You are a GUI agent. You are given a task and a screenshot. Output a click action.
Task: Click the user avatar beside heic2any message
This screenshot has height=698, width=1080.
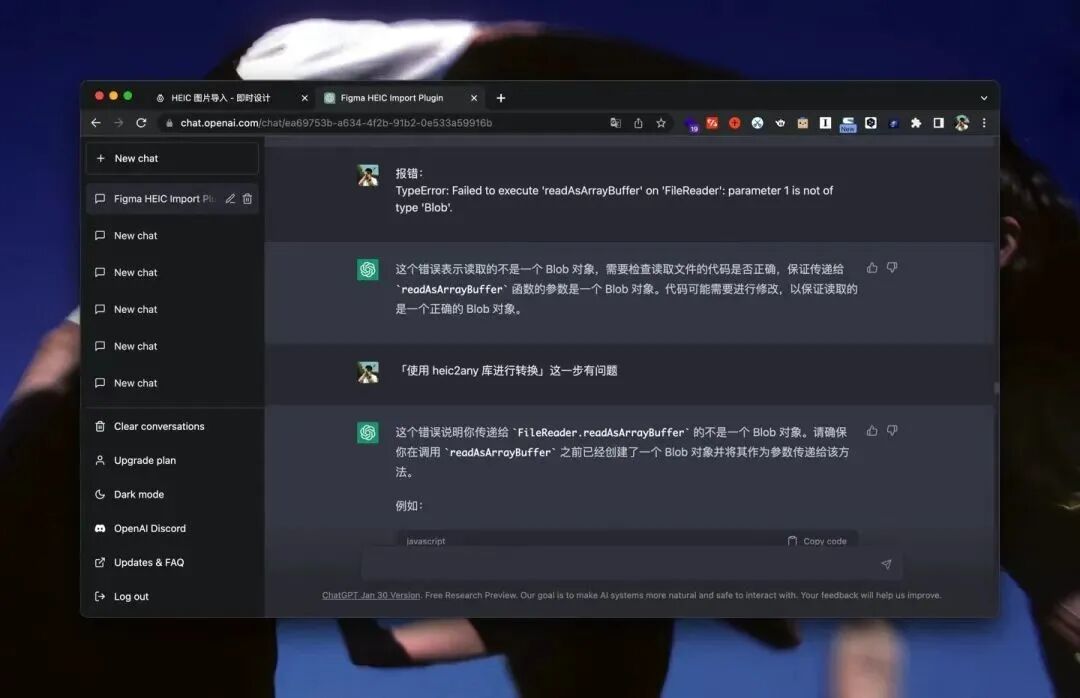[368, 372]
